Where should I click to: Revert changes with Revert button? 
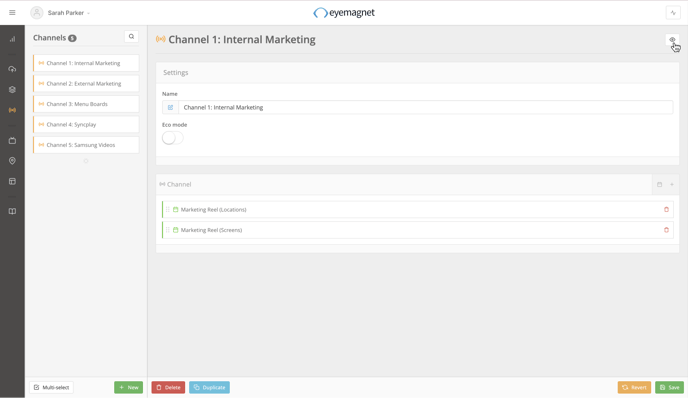tap(634, 387)
